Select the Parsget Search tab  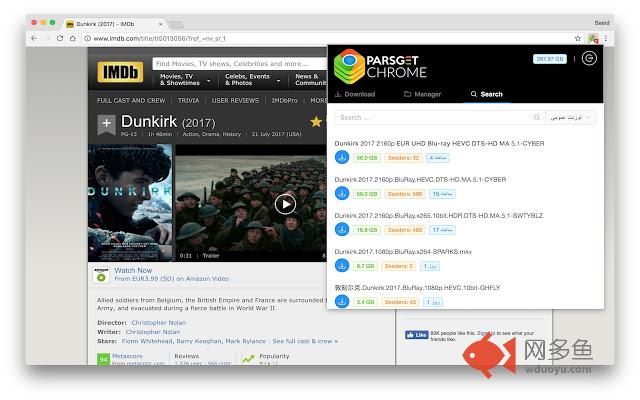click(487, 94)
